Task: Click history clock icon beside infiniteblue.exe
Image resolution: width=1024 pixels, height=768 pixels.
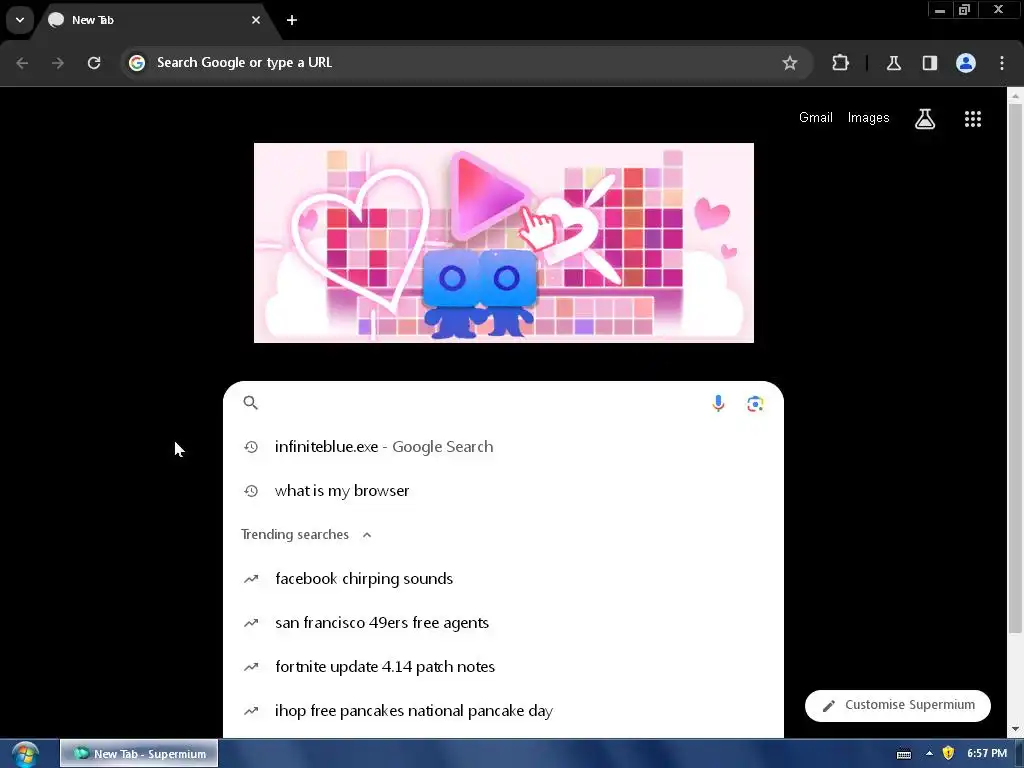Action: (251, 447)
